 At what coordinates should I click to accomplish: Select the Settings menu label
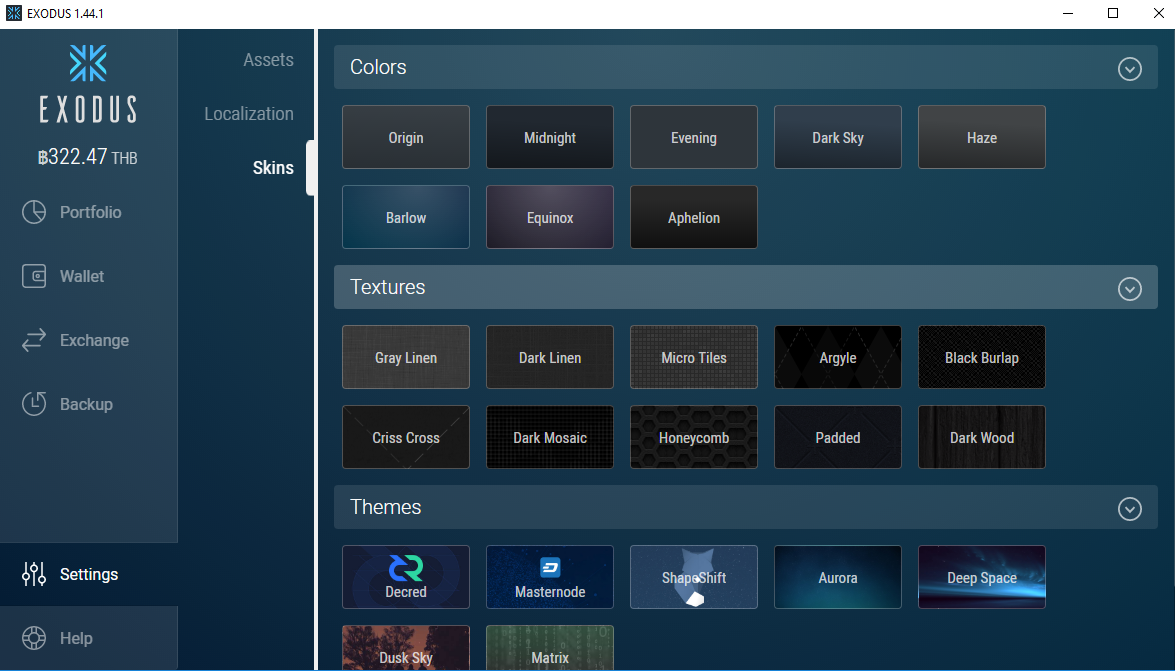(x=89, y=574)
